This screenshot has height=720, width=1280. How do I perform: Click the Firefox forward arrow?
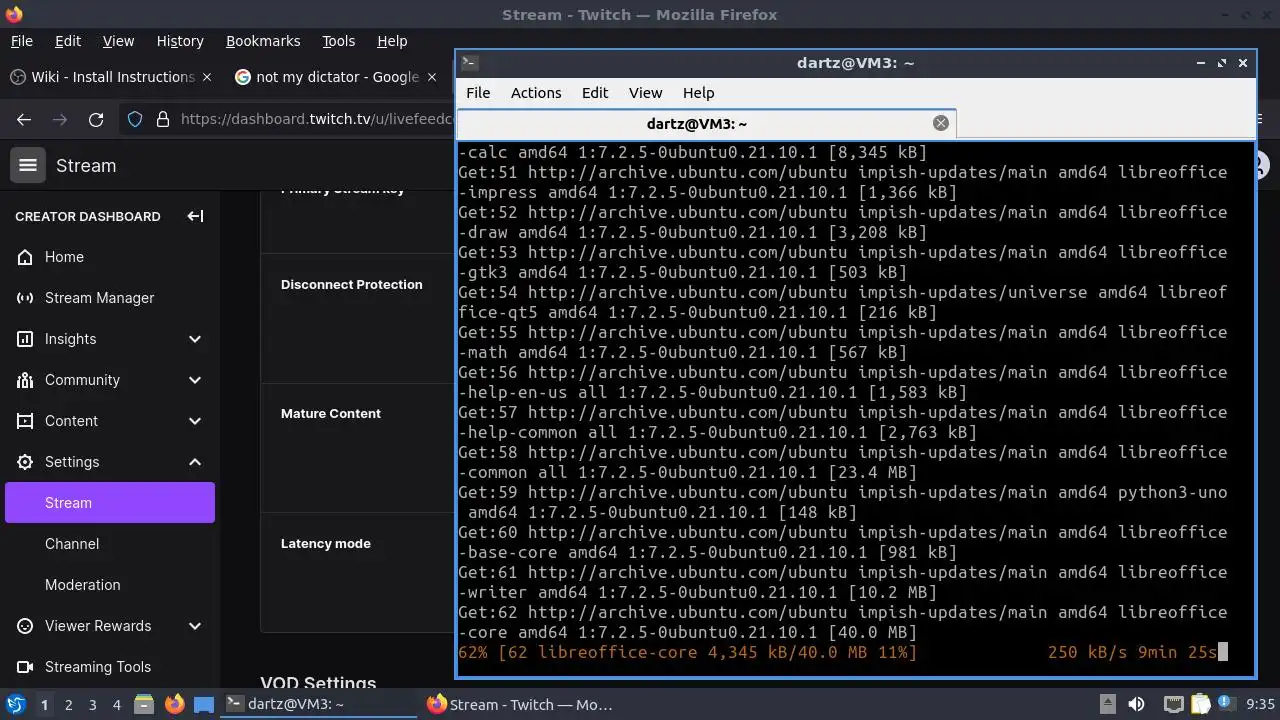click(x=60, y=119)
